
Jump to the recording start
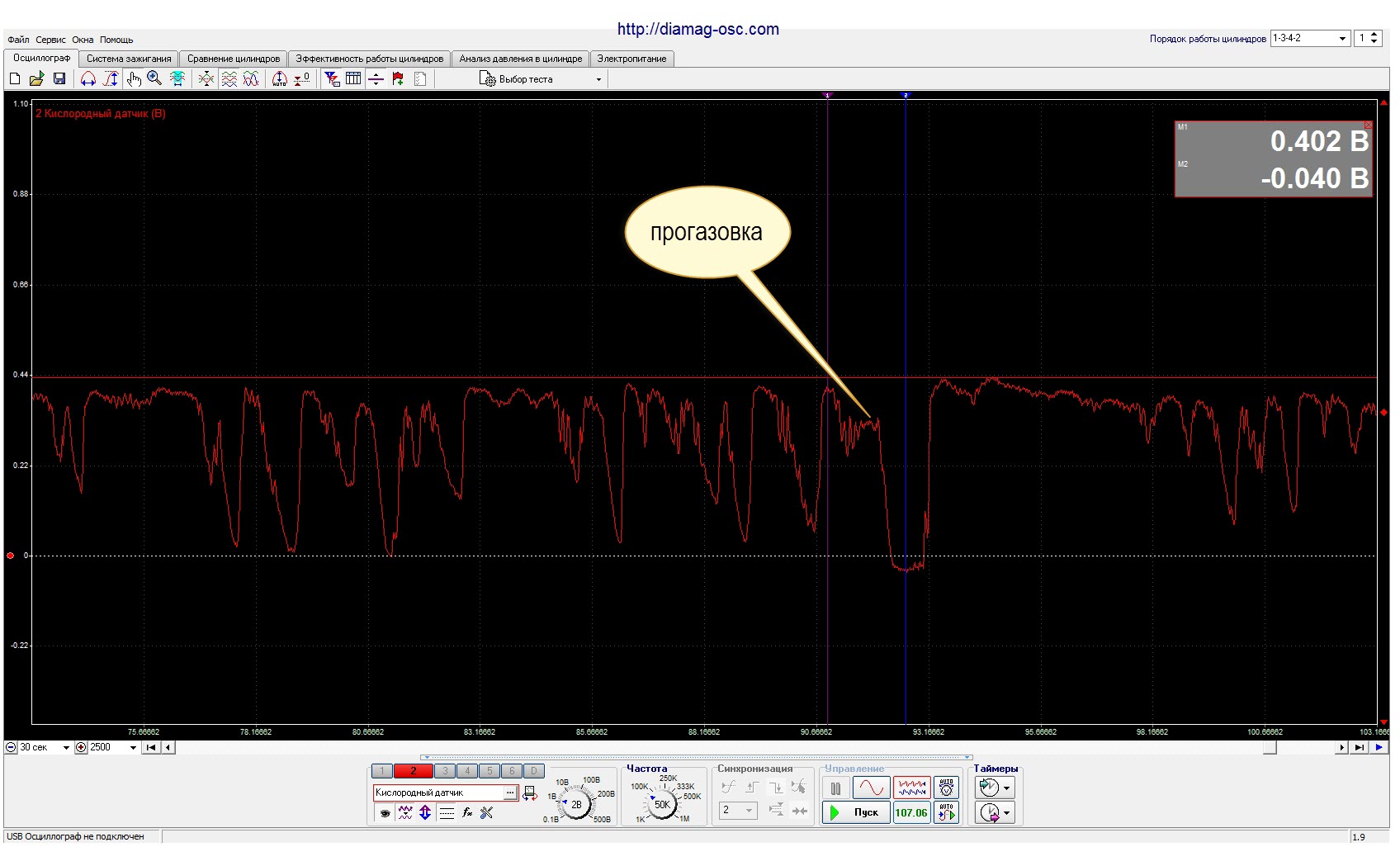(x=151, y=747)
